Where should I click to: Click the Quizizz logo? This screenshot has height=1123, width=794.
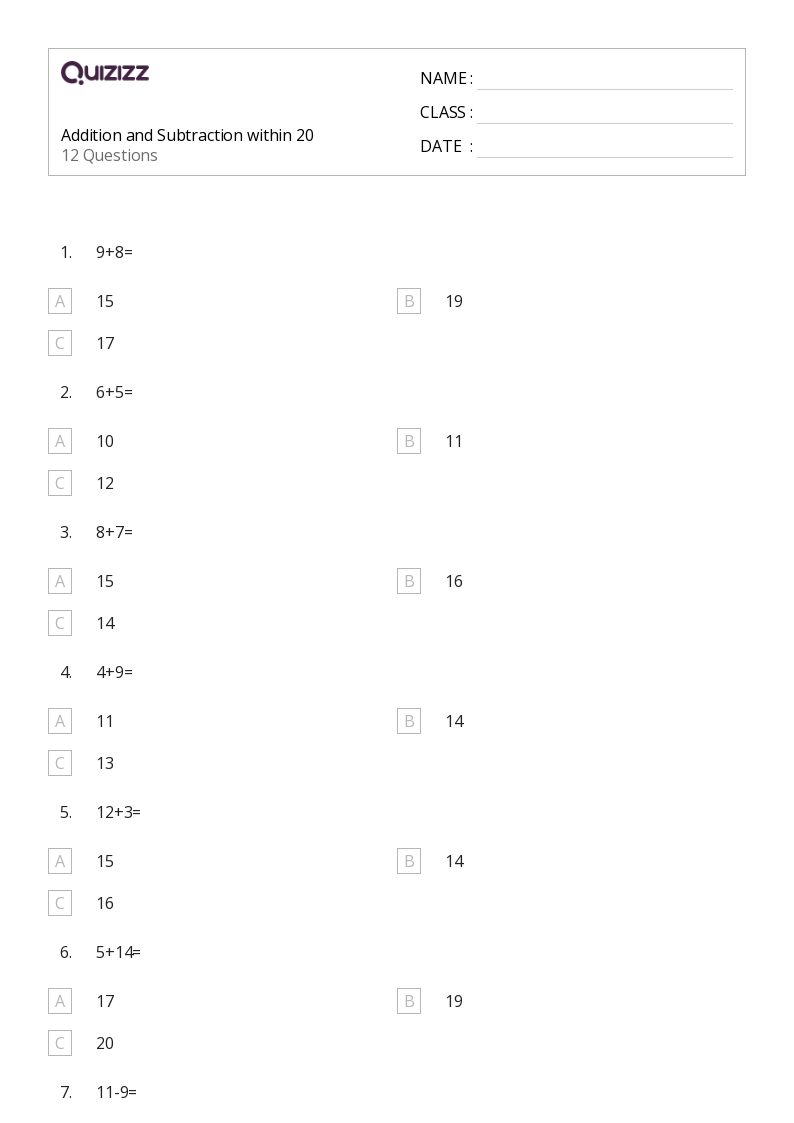105,72
